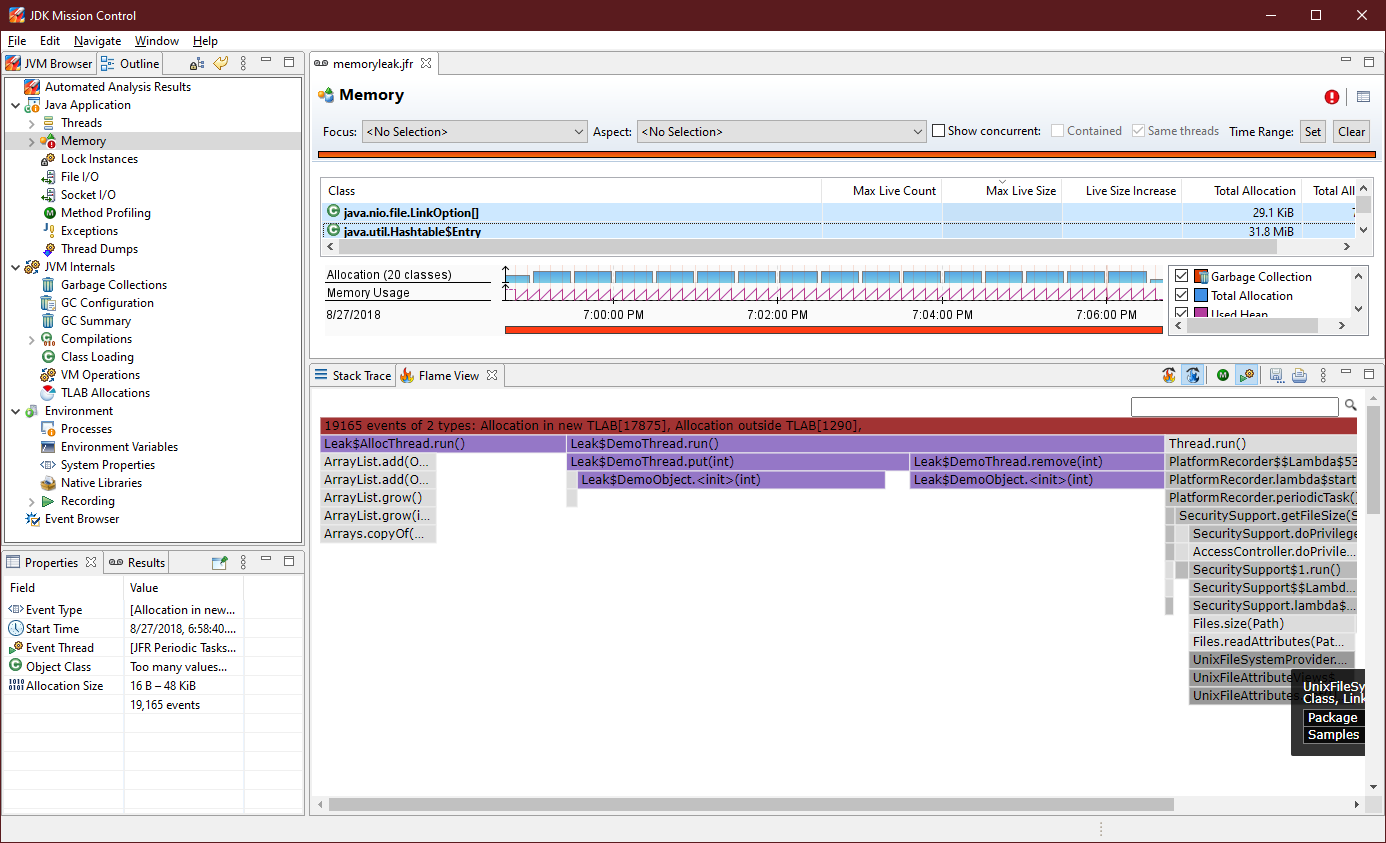Click the red error indicator on Memory page
The height and width of the screenshot is (843, 1386).
[x=1332, y=97]
